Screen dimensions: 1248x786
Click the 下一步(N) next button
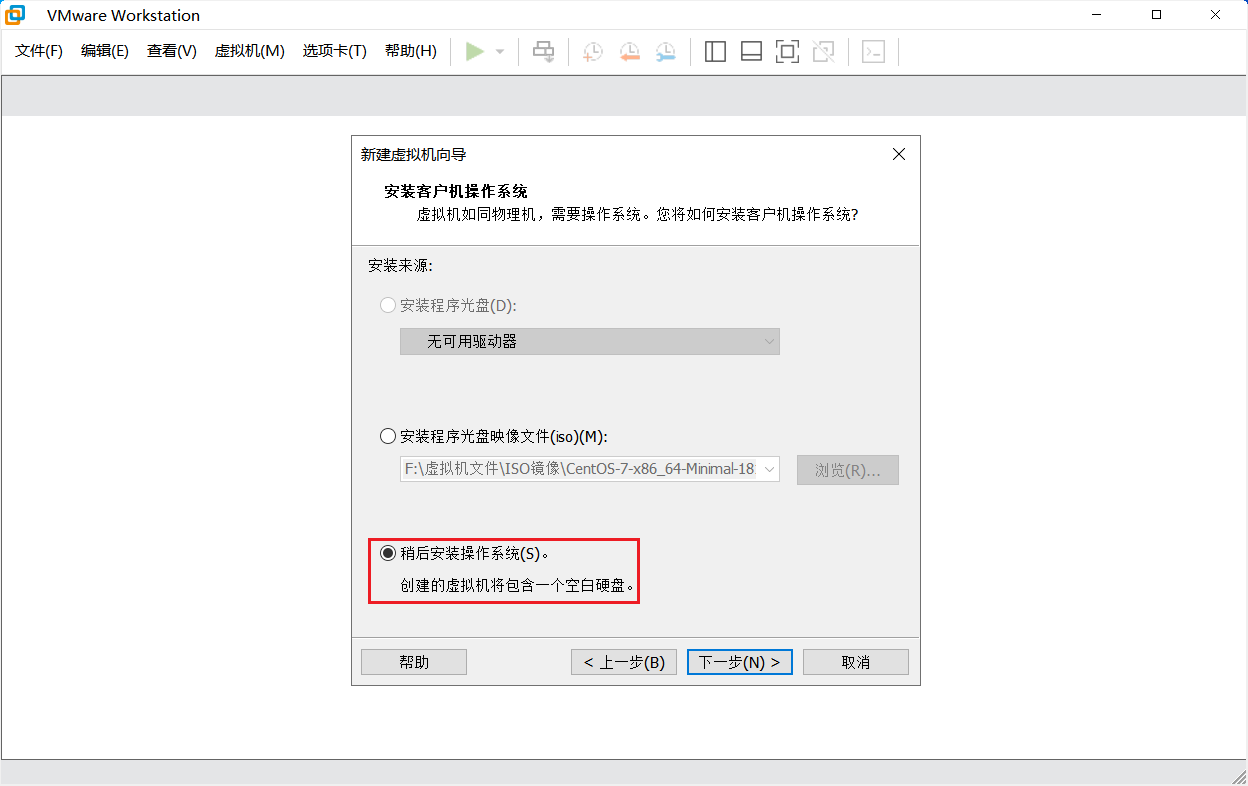(x=739, y=662)
